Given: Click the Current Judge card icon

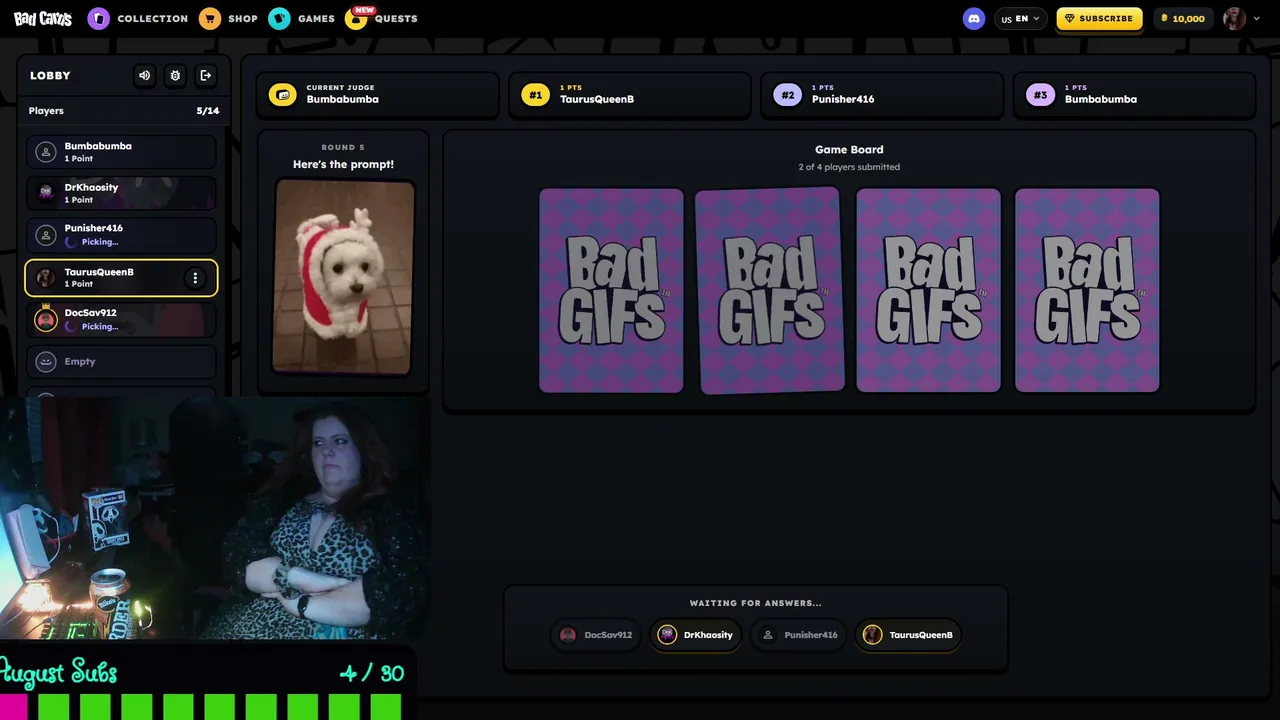Looking at the screenshot, I should (x=283, y=95).
